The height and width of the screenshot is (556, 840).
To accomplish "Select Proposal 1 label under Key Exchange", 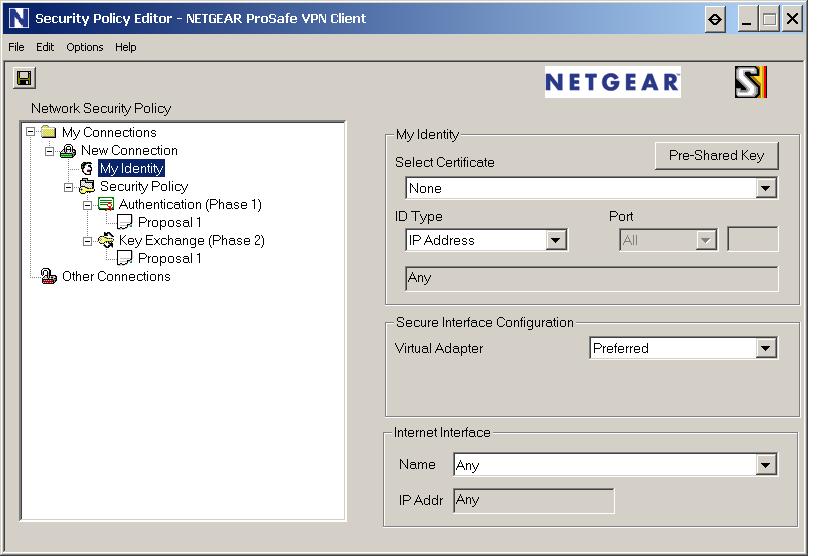I will [x=170, y=259].
